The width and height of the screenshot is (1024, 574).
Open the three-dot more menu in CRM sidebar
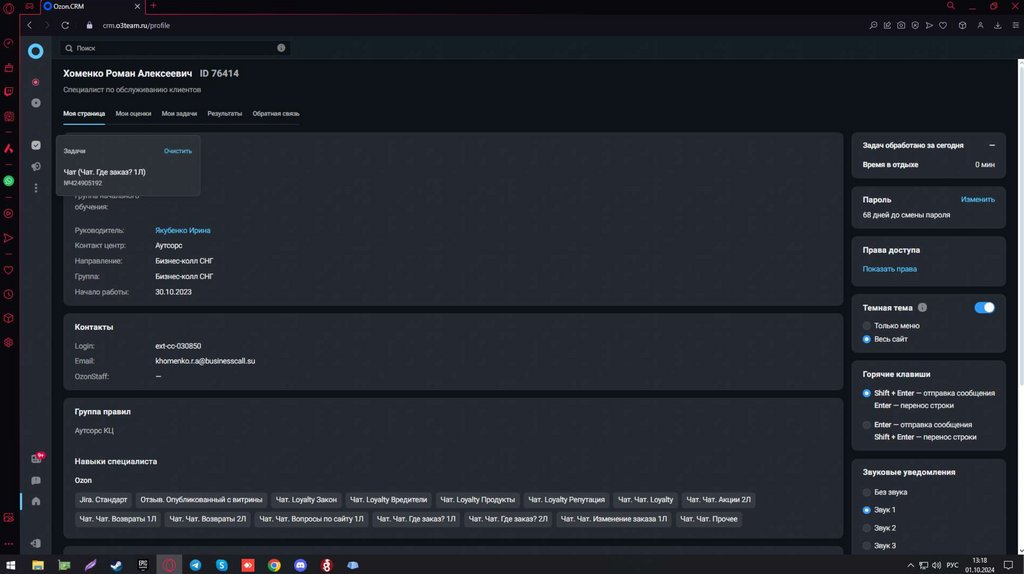pos(36,188)
